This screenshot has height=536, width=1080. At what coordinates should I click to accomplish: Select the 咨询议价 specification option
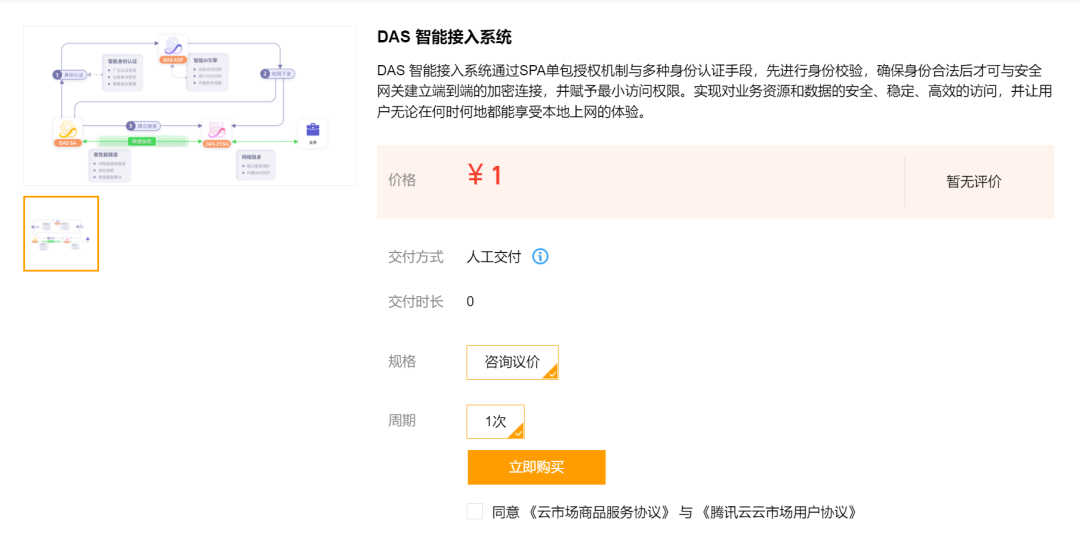click(x=512, y=362)
